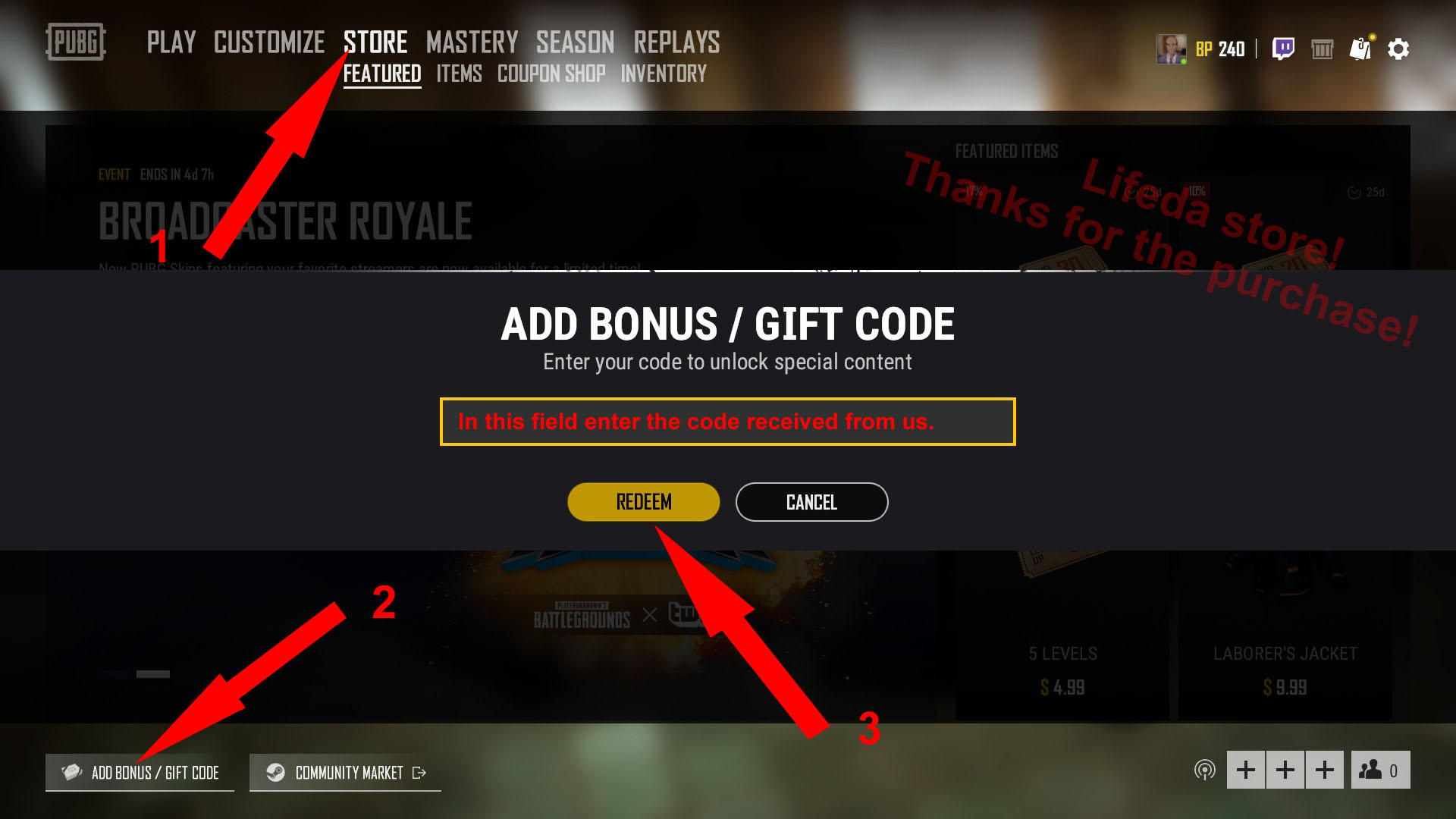Click the friends group icon bottom-right
Image resolution: width=1456 pixels, height=819 pixels.
(1380, 770)
